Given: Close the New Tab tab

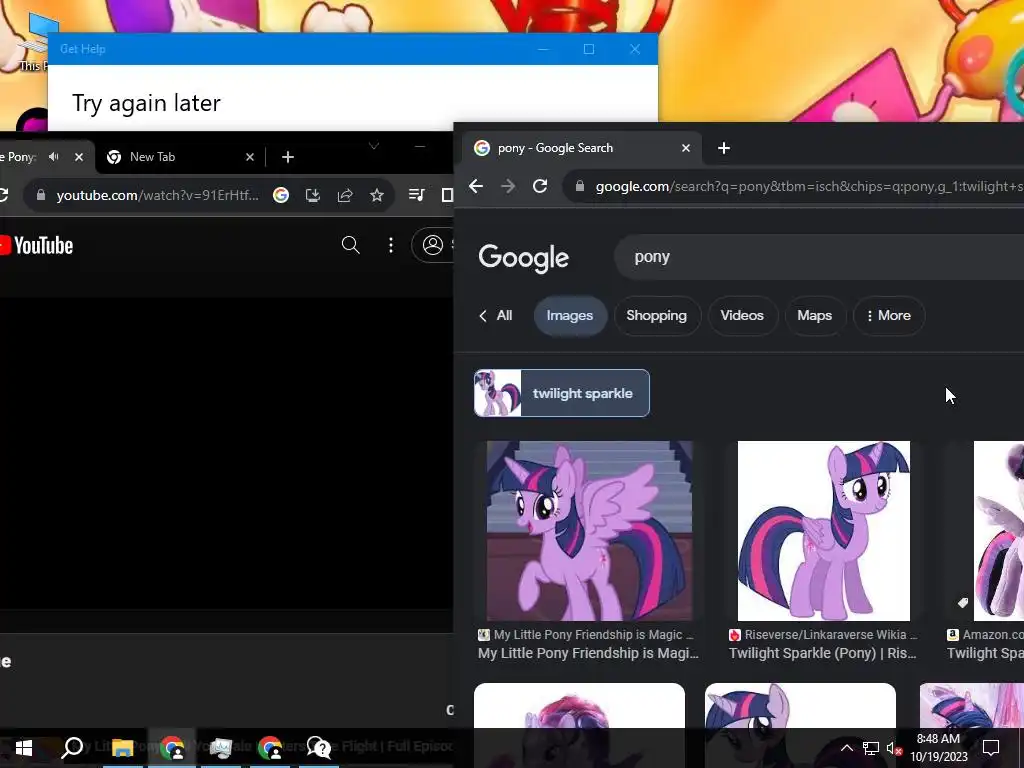Looking at the screenshot, I should tap(249, 157).
